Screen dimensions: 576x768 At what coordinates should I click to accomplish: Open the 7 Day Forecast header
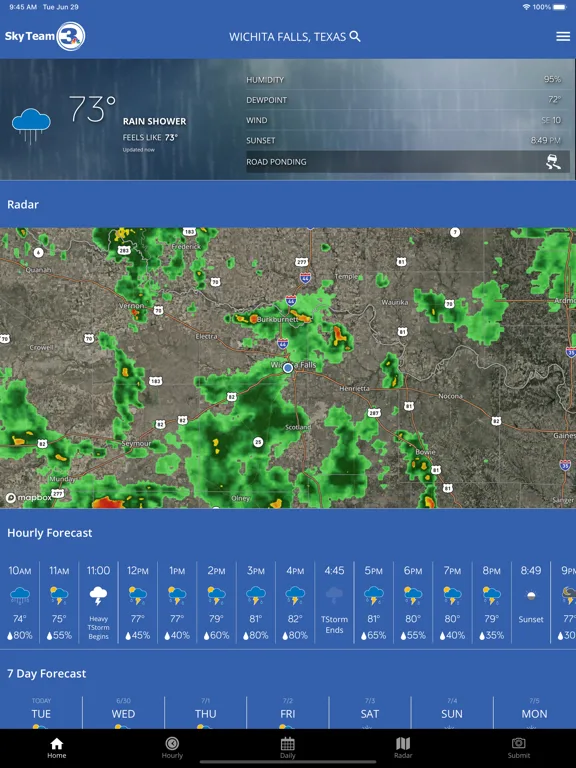[47, 673]
